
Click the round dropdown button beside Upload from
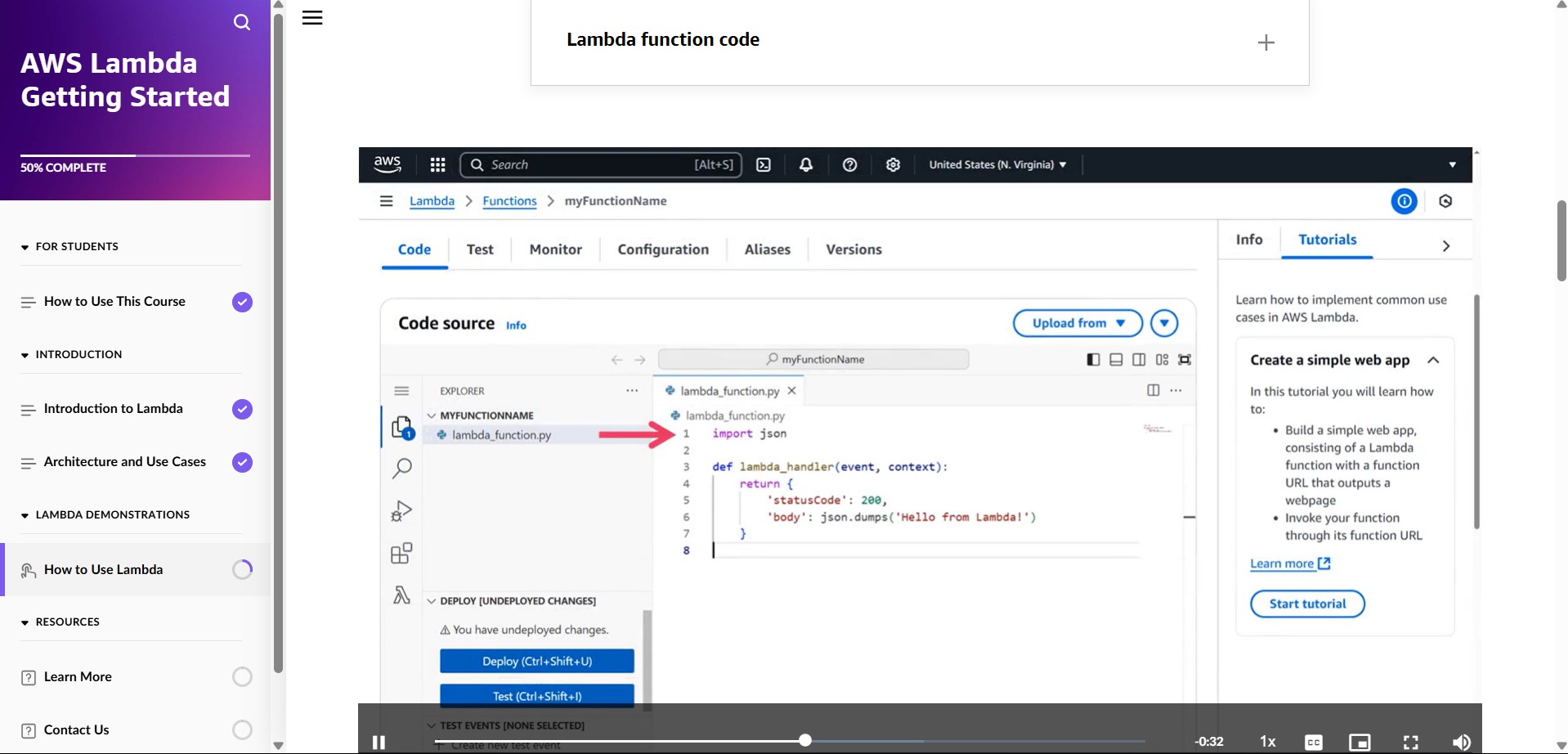pyautogui.click(x=1164, y=323)
